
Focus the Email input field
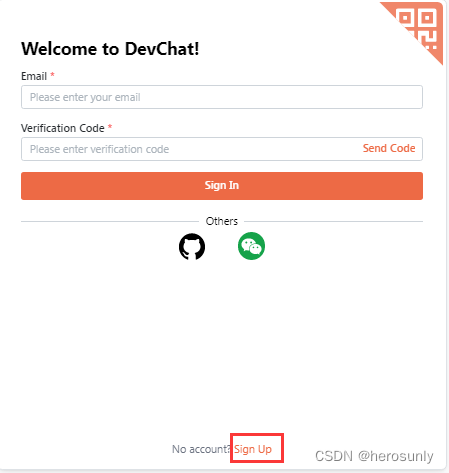click(222, 97)
